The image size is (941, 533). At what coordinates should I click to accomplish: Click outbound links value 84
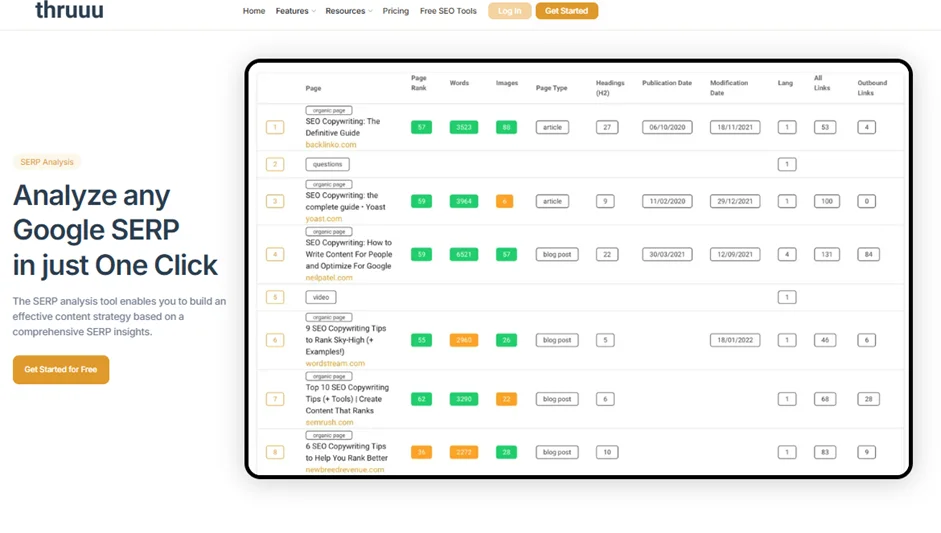click(x=868, y=254)
